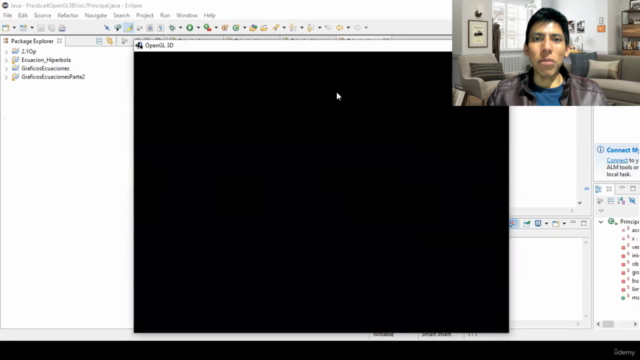Toggle Mark Occurrences highlighter button
The image size is (640, 360).
point(129,28)
